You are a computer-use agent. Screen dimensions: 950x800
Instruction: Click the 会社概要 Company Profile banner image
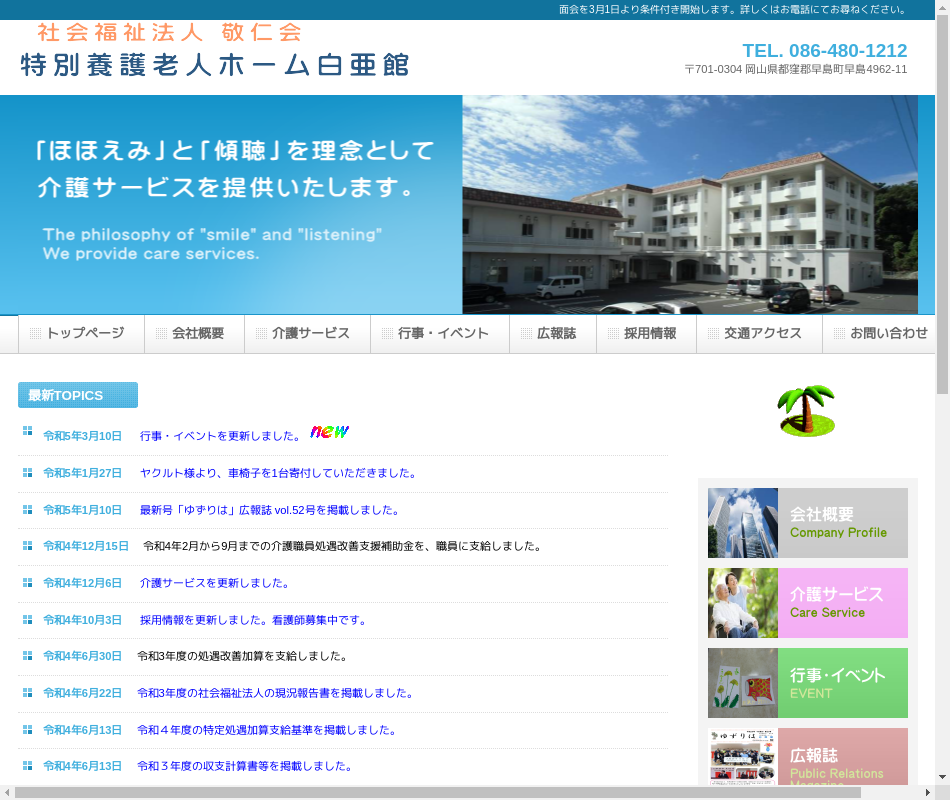pyautogui.click(x=807, y=523)
